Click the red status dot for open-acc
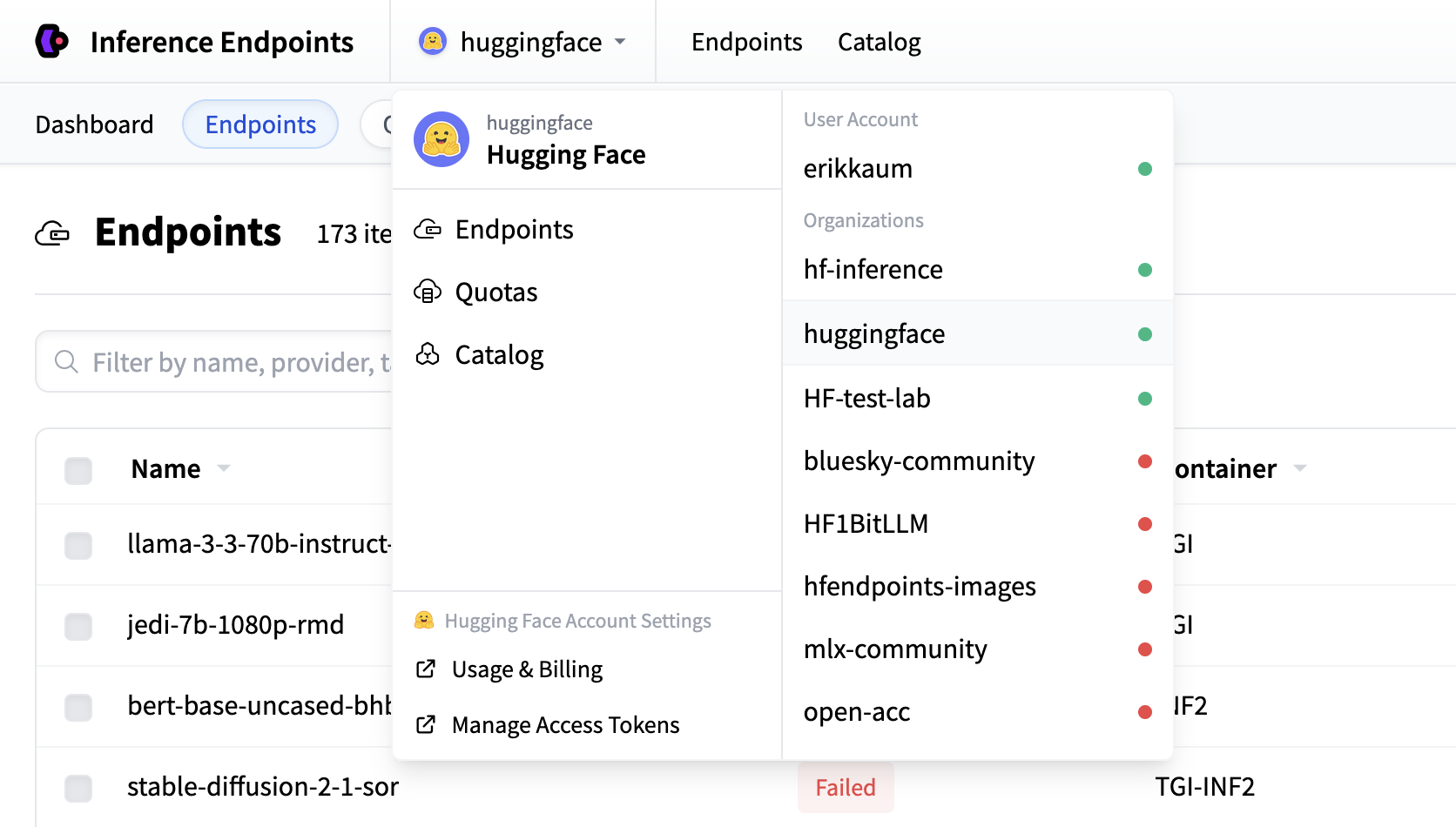Screen dimensions: 1456x827 [x=1145, y=712]
